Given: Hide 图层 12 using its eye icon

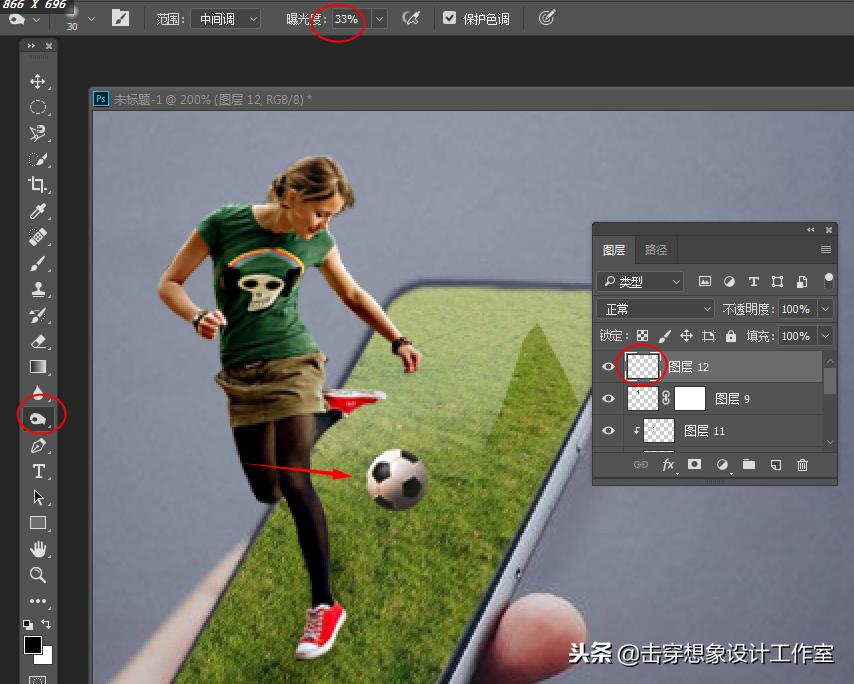Looking at the screenshot, I should [608, 367].
